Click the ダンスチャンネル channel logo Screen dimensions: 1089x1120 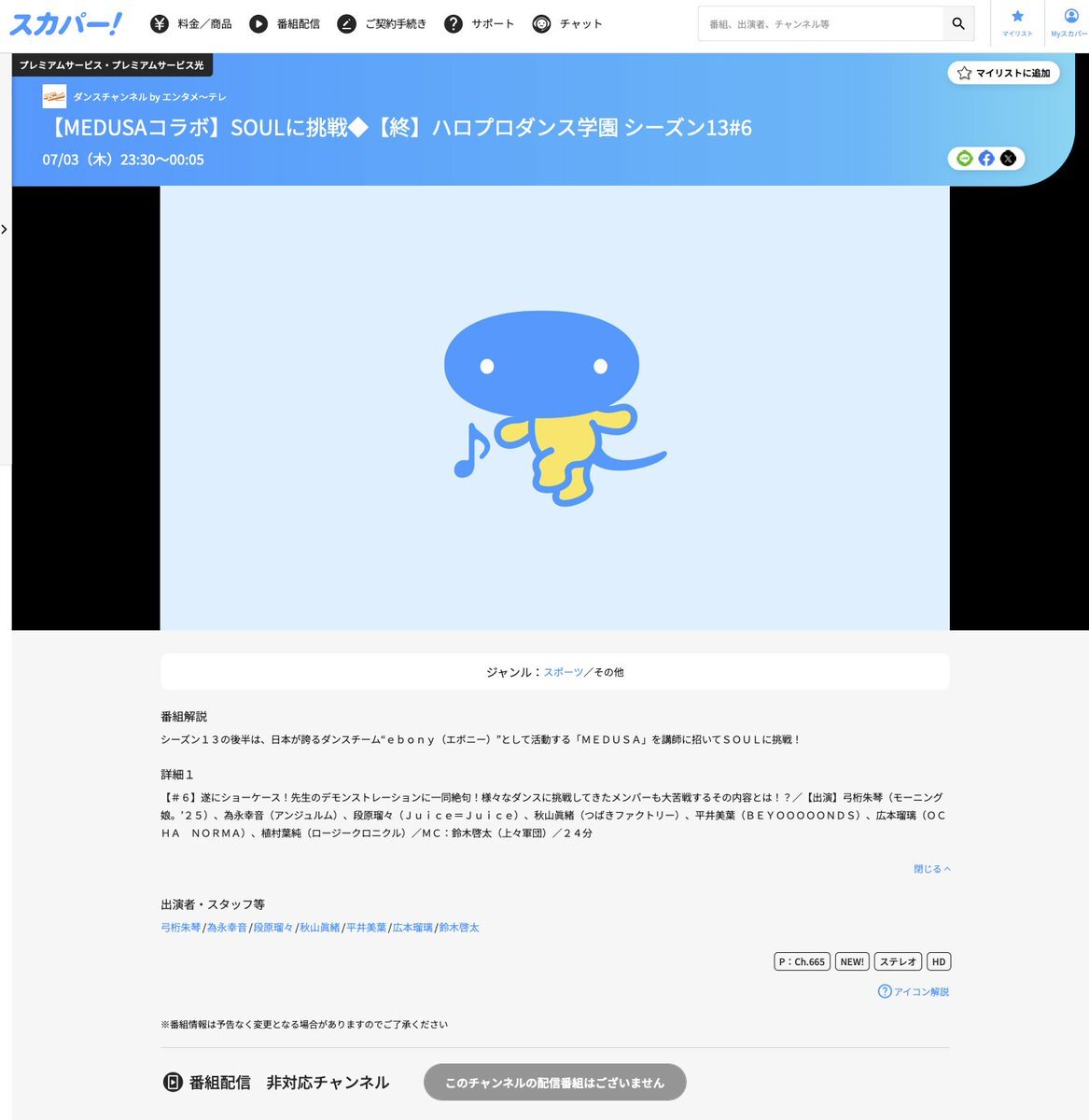pos(54,96)
